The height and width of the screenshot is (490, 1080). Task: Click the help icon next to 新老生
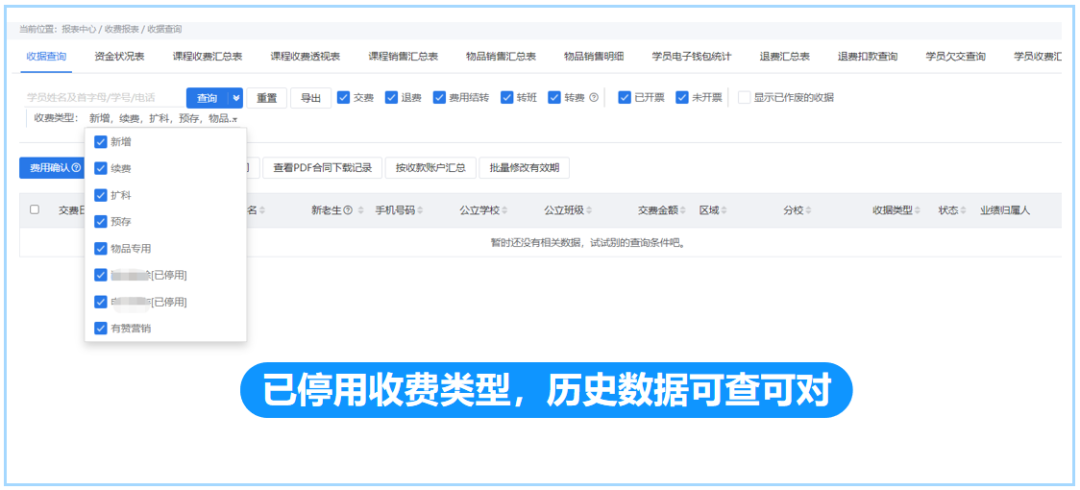348,210
